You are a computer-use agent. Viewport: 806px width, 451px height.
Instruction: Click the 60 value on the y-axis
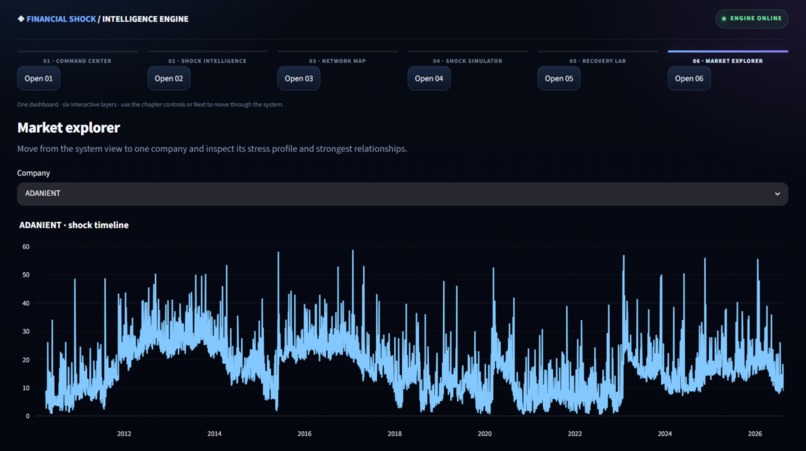click(26, 247)
